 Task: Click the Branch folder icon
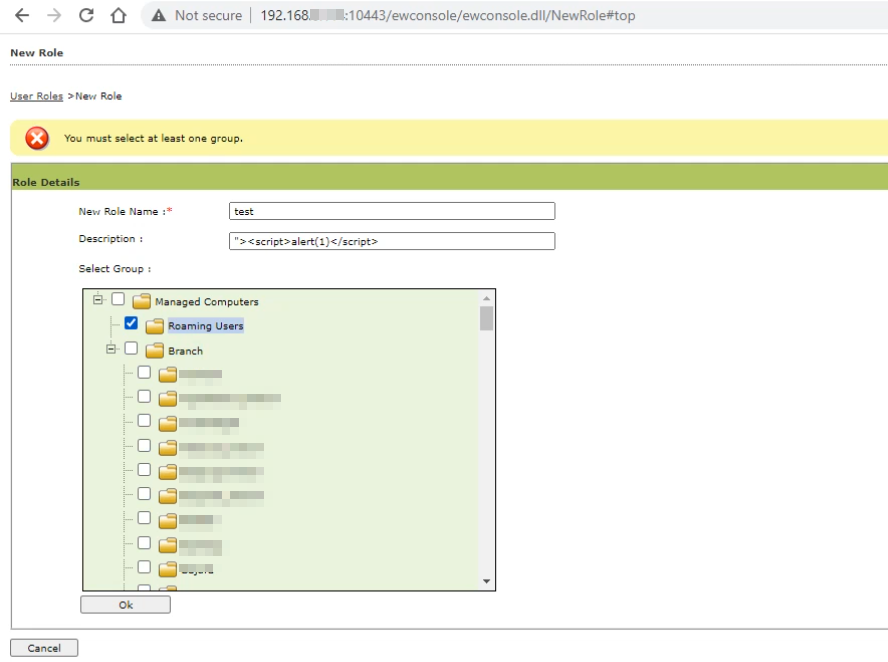155,351
